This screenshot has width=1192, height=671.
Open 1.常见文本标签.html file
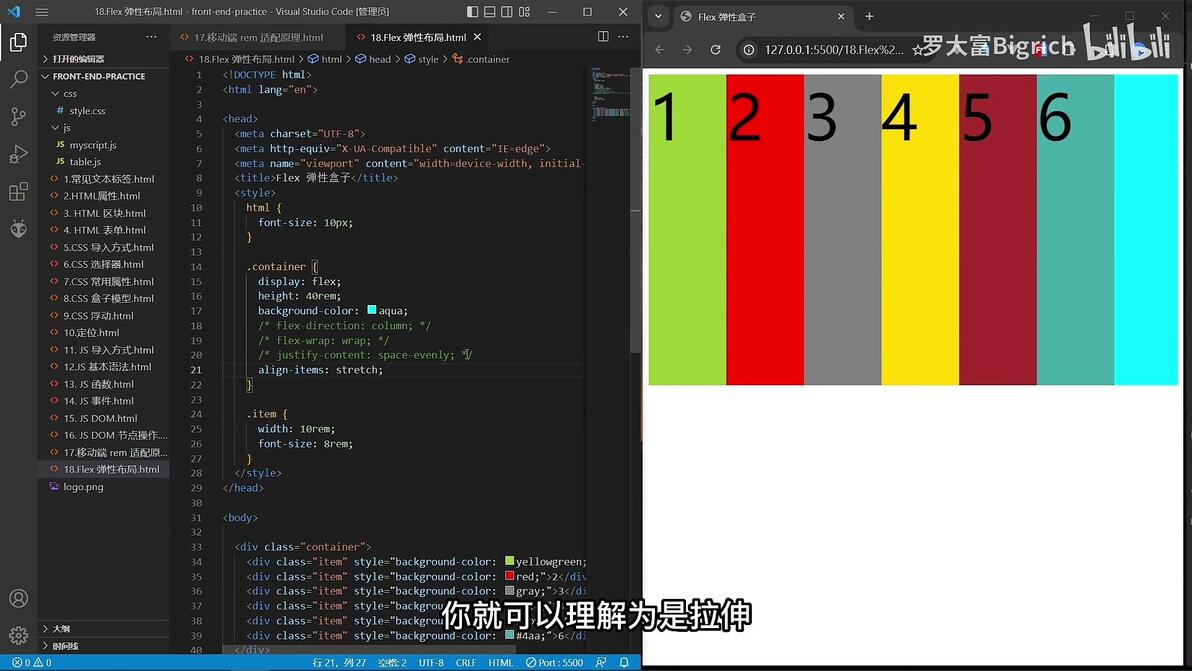(x=109, y=179)
